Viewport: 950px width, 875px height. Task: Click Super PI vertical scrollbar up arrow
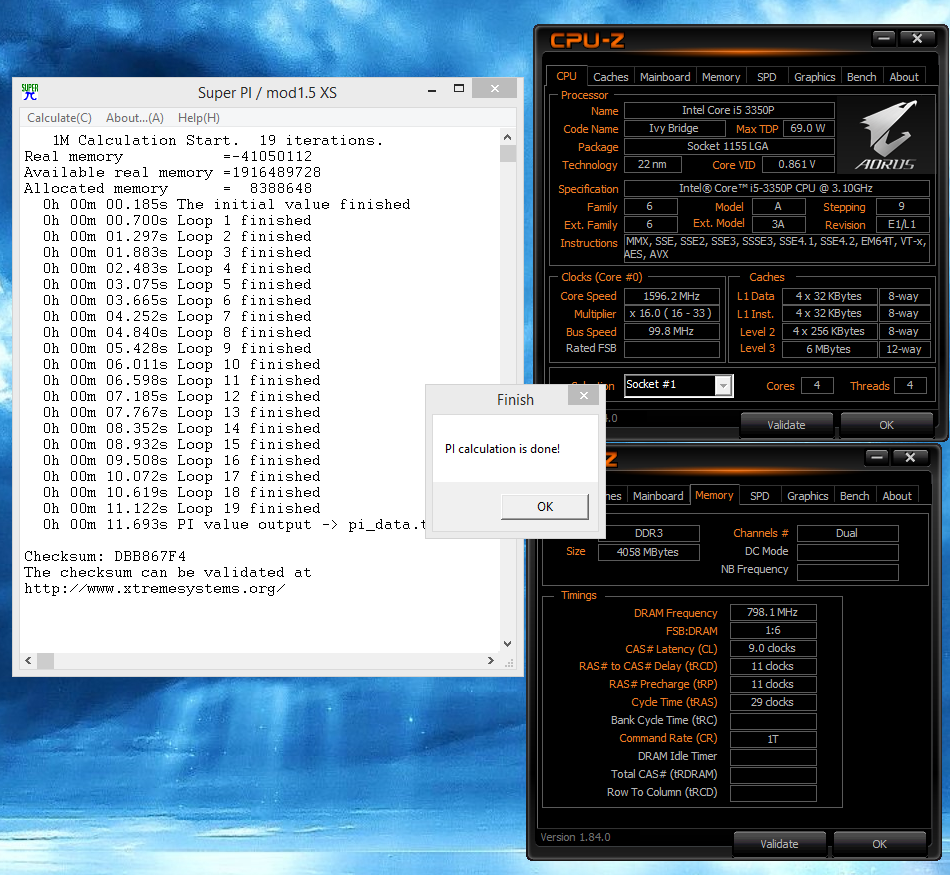[508, 137]
